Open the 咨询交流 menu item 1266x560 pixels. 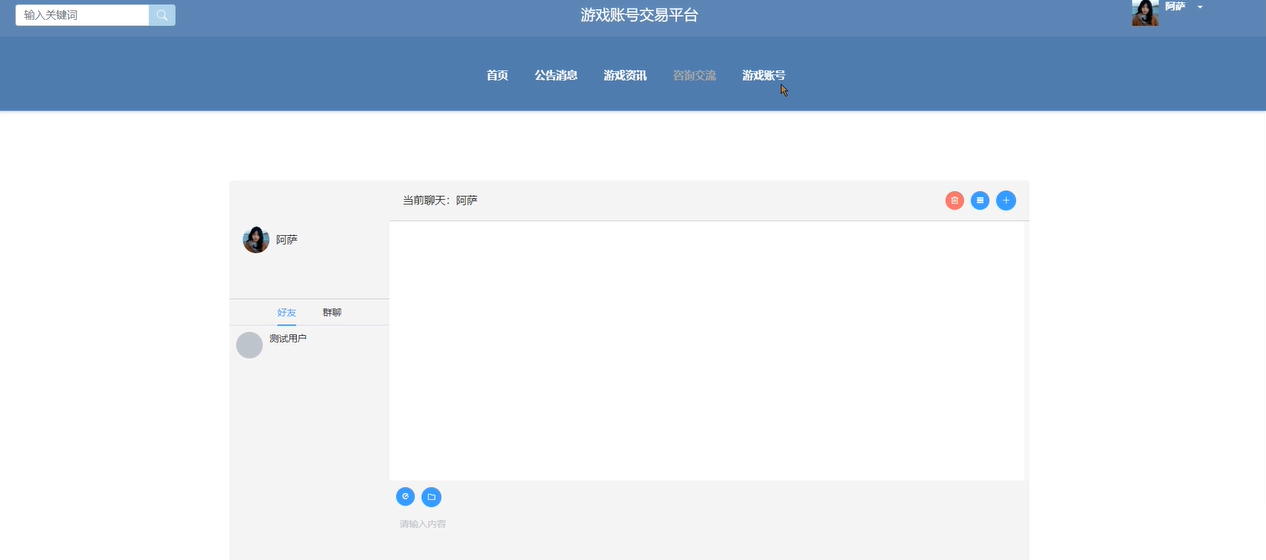(x=694, y=75)
